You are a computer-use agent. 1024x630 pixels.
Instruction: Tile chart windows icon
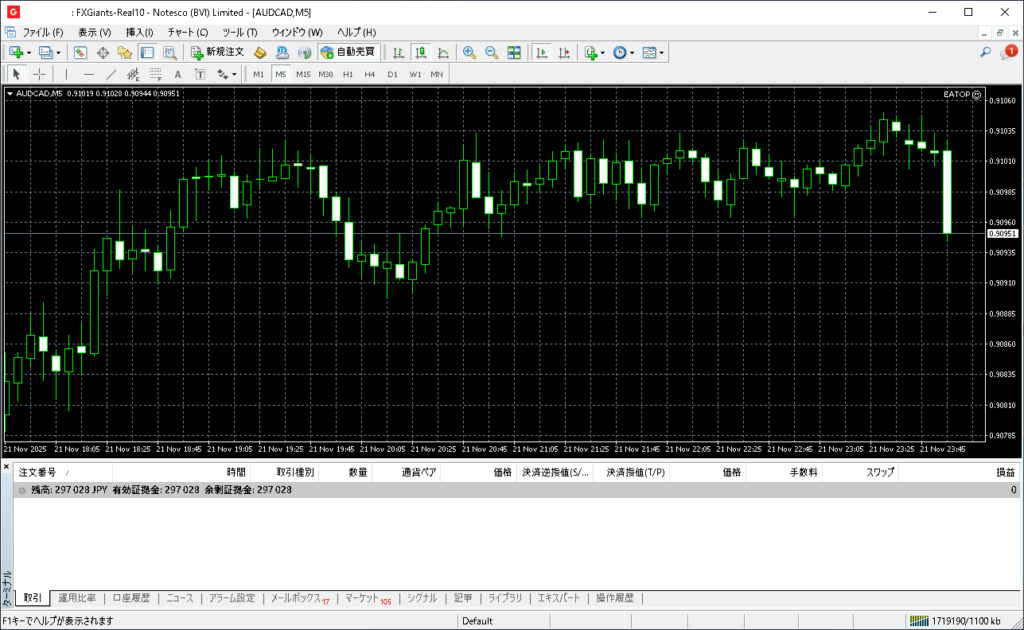pyautogui.click(x=513, y=52)
